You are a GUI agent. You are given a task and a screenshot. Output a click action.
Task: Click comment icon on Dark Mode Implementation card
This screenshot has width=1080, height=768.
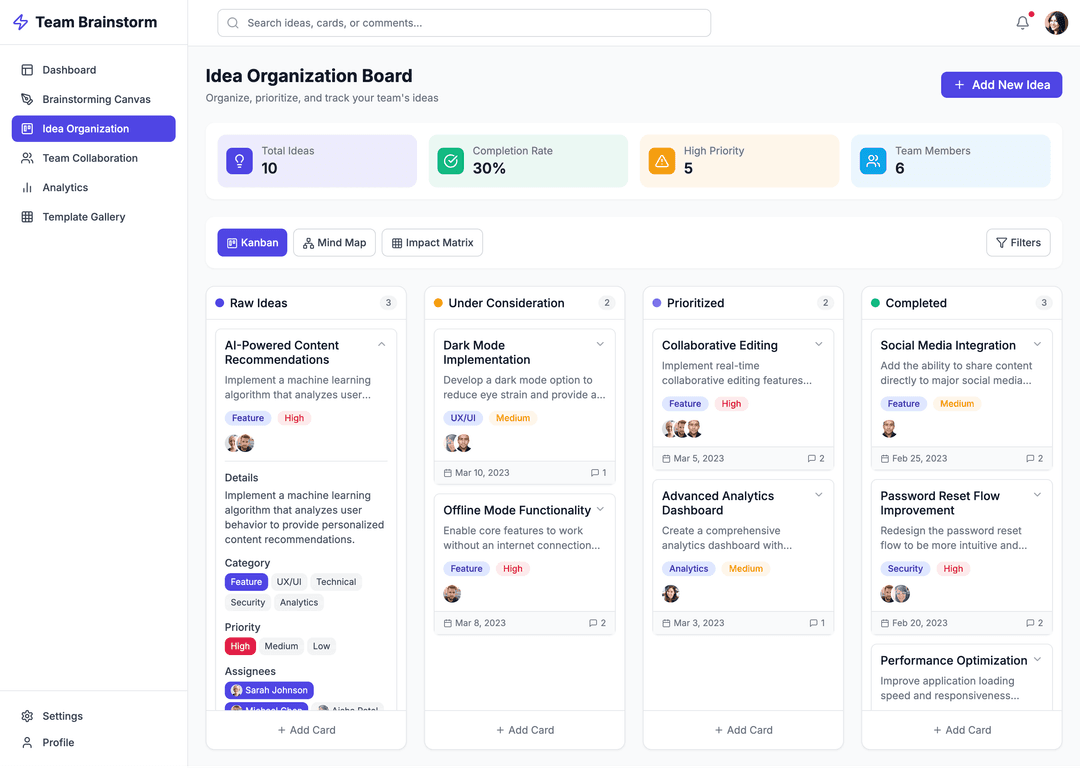(595, 473)
